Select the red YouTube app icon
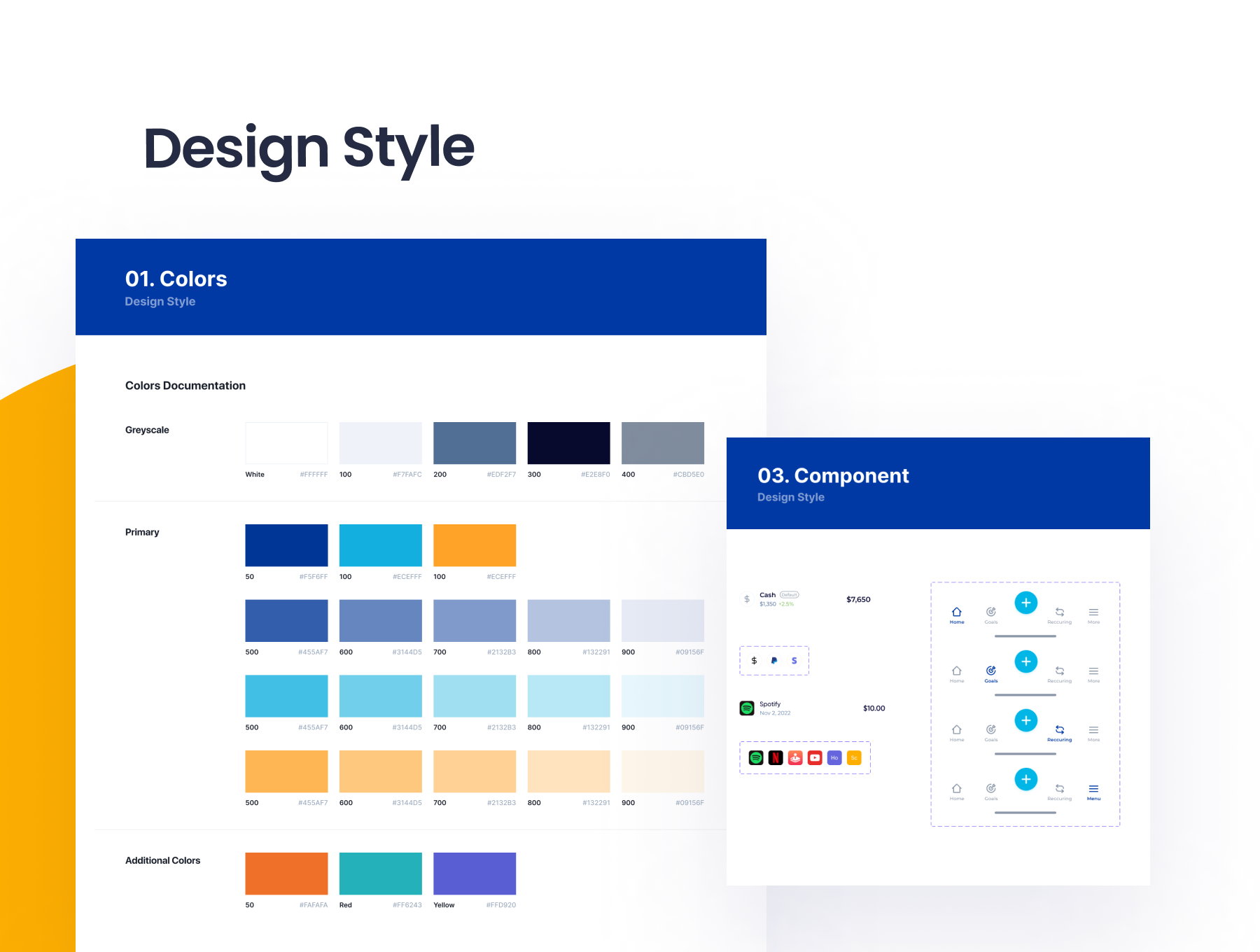The height and width of the screenshot is (952, 1260). point(815,757)
